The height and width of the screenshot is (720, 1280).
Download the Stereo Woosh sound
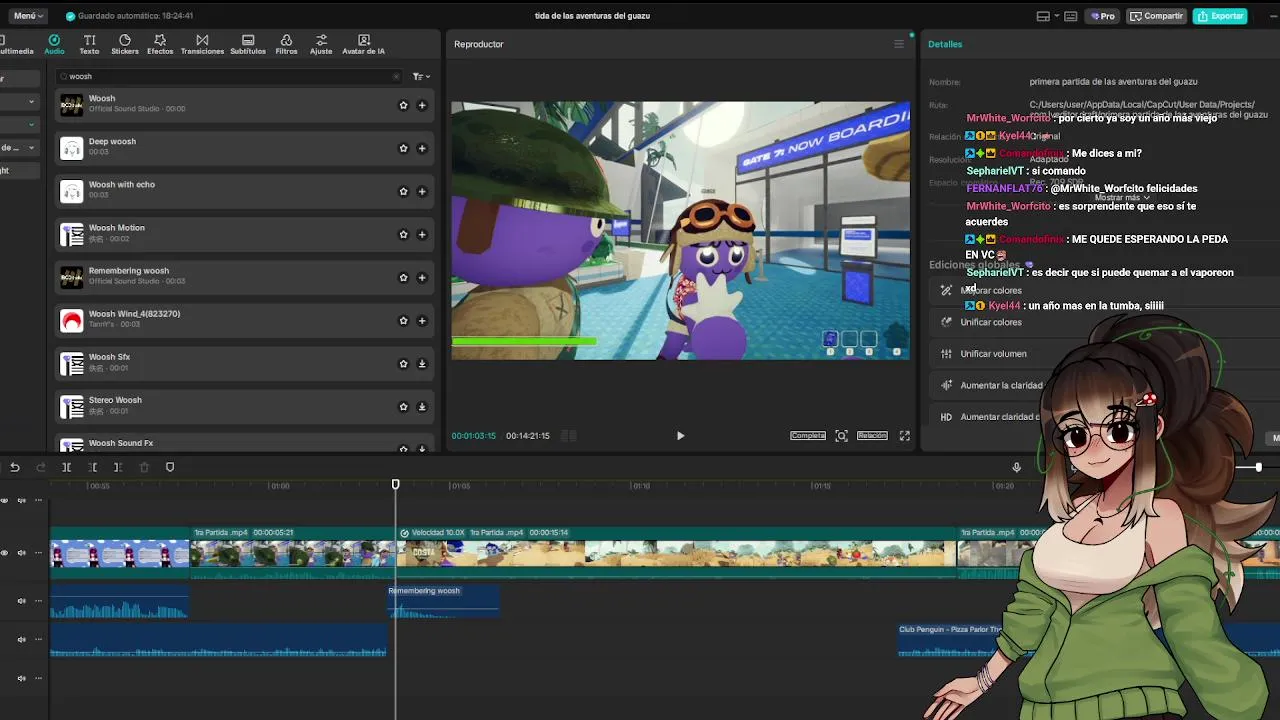point(422,407)
